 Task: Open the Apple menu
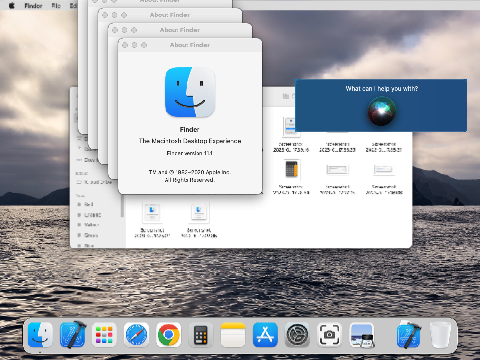coord(12,5)
